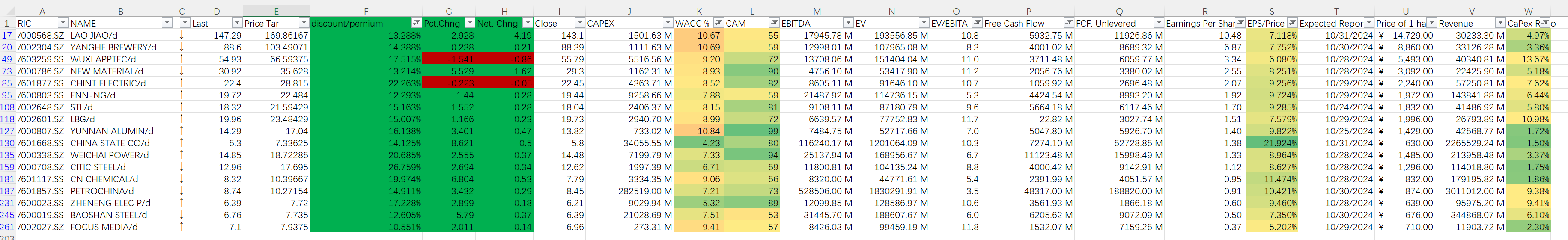Viewport: 1568px width, 240px height.
Task: Click the up arrow in WUXI APPTEC row
Action: click(x=182, y=59)
